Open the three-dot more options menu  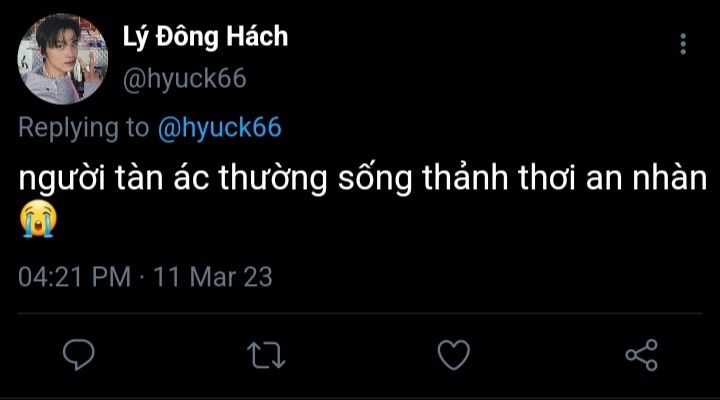click(683, 44)
